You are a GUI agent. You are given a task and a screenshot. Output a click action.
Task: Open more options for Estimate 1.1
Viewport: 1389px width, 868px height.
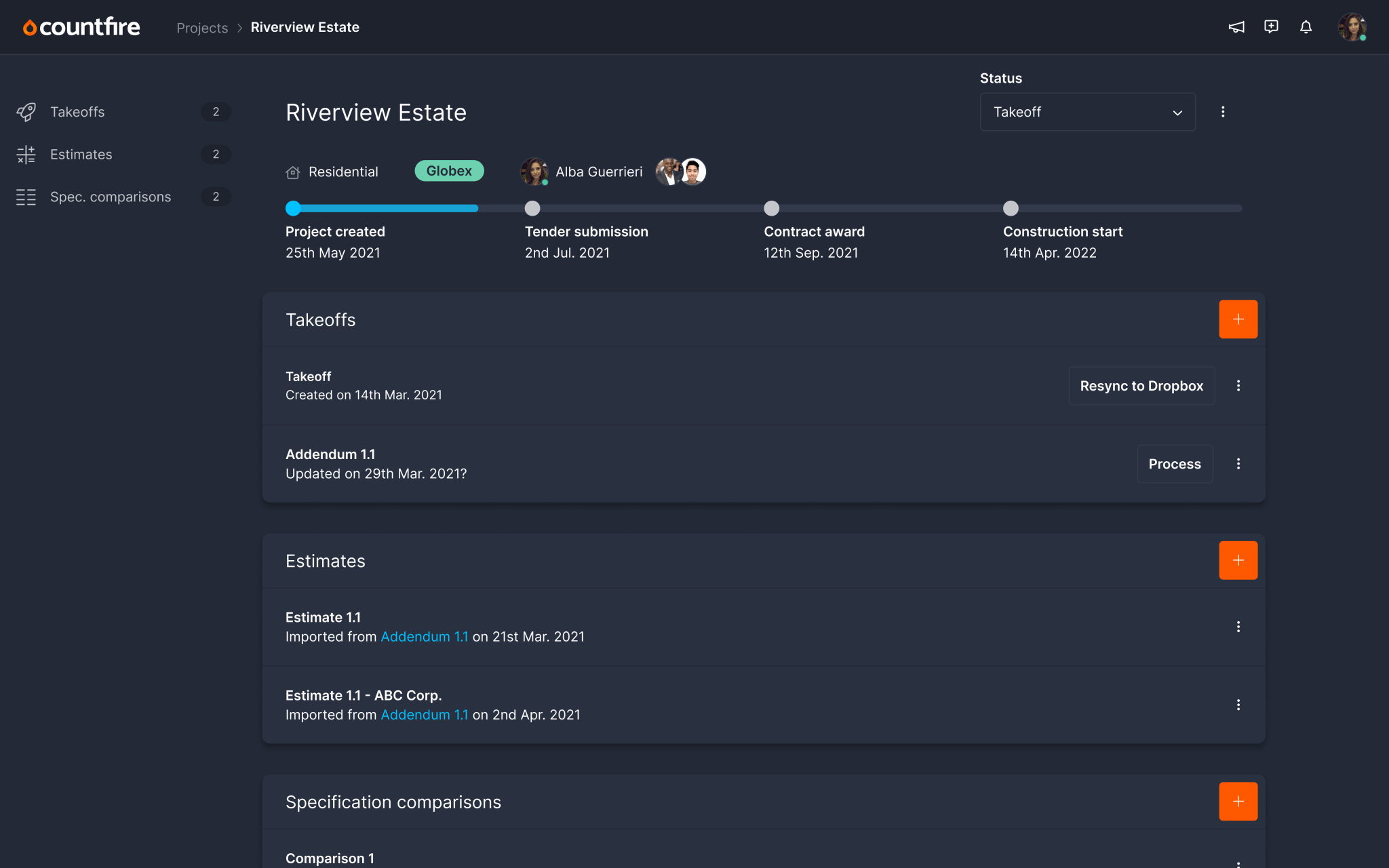(1238, 627)
